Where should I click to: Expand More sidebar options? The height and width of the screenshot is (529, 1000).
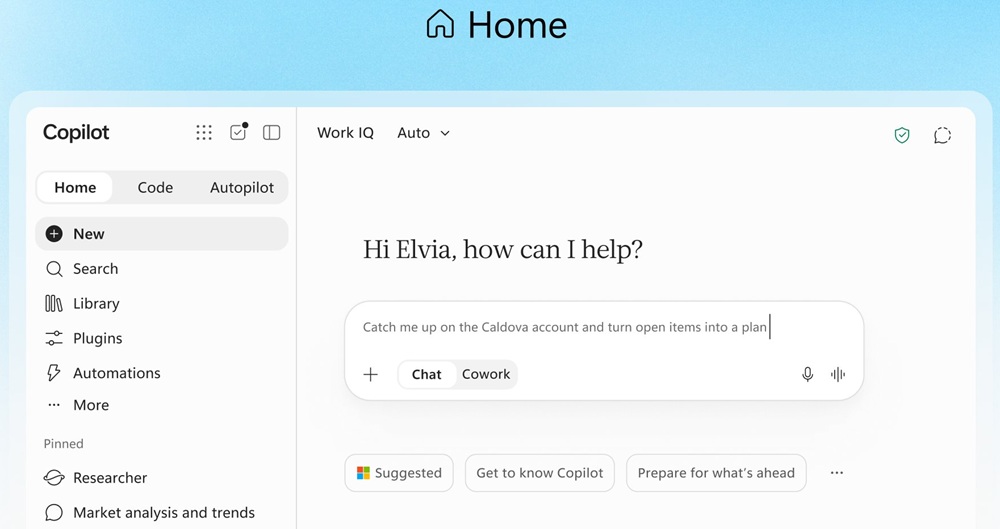161,405
